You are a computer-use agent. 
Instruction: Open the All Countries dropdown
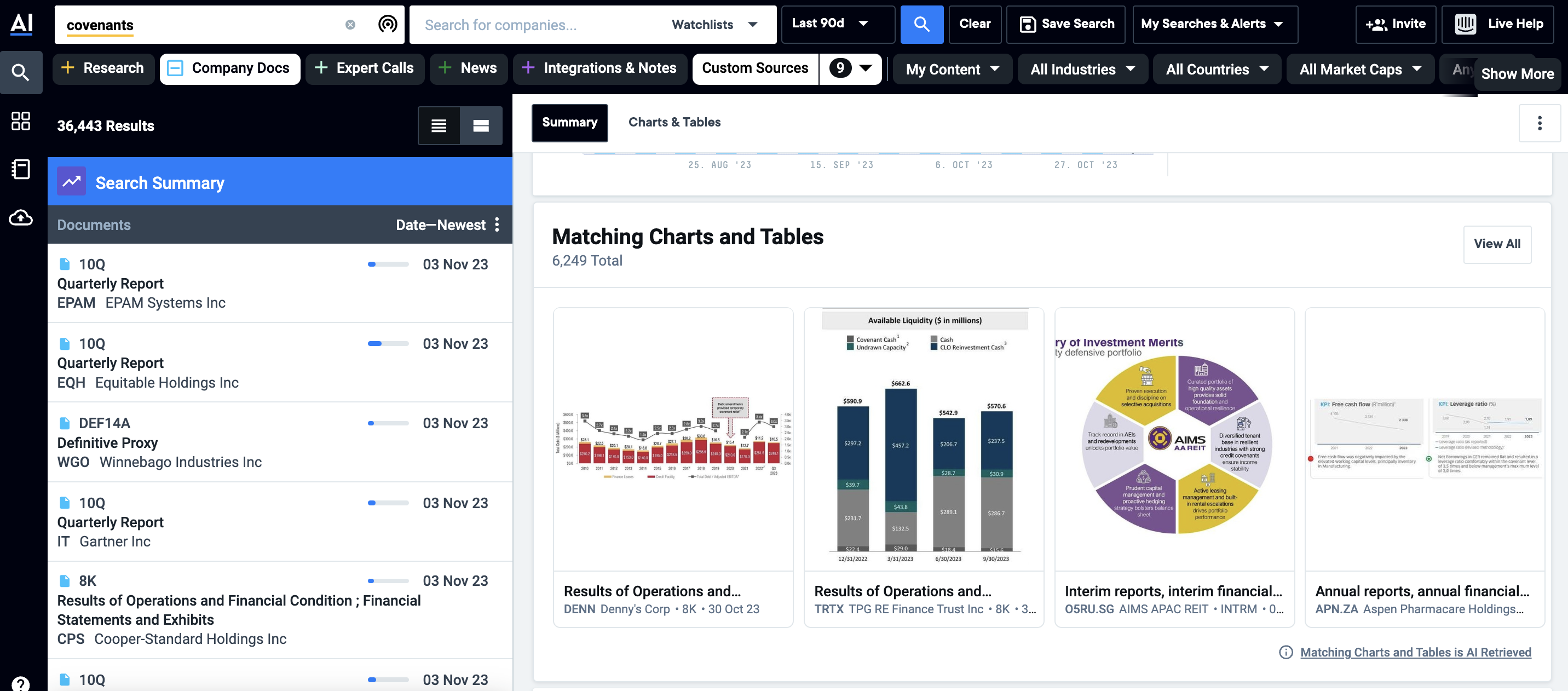click(1217, 69)
